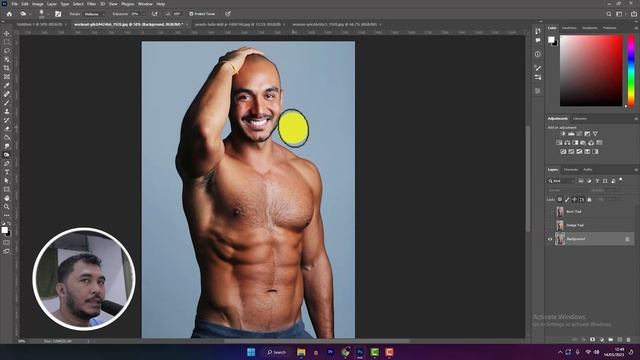The width and height of the screenshot is (640, 360).
Task: Select the Brush tool
Action: click(7, 102)
